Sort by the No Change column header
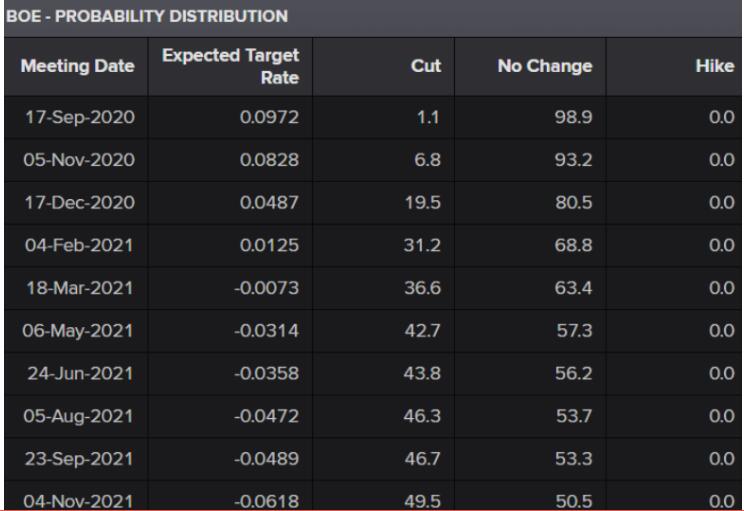744x511 pixels. pyautogui.click(x=545, y=66)
